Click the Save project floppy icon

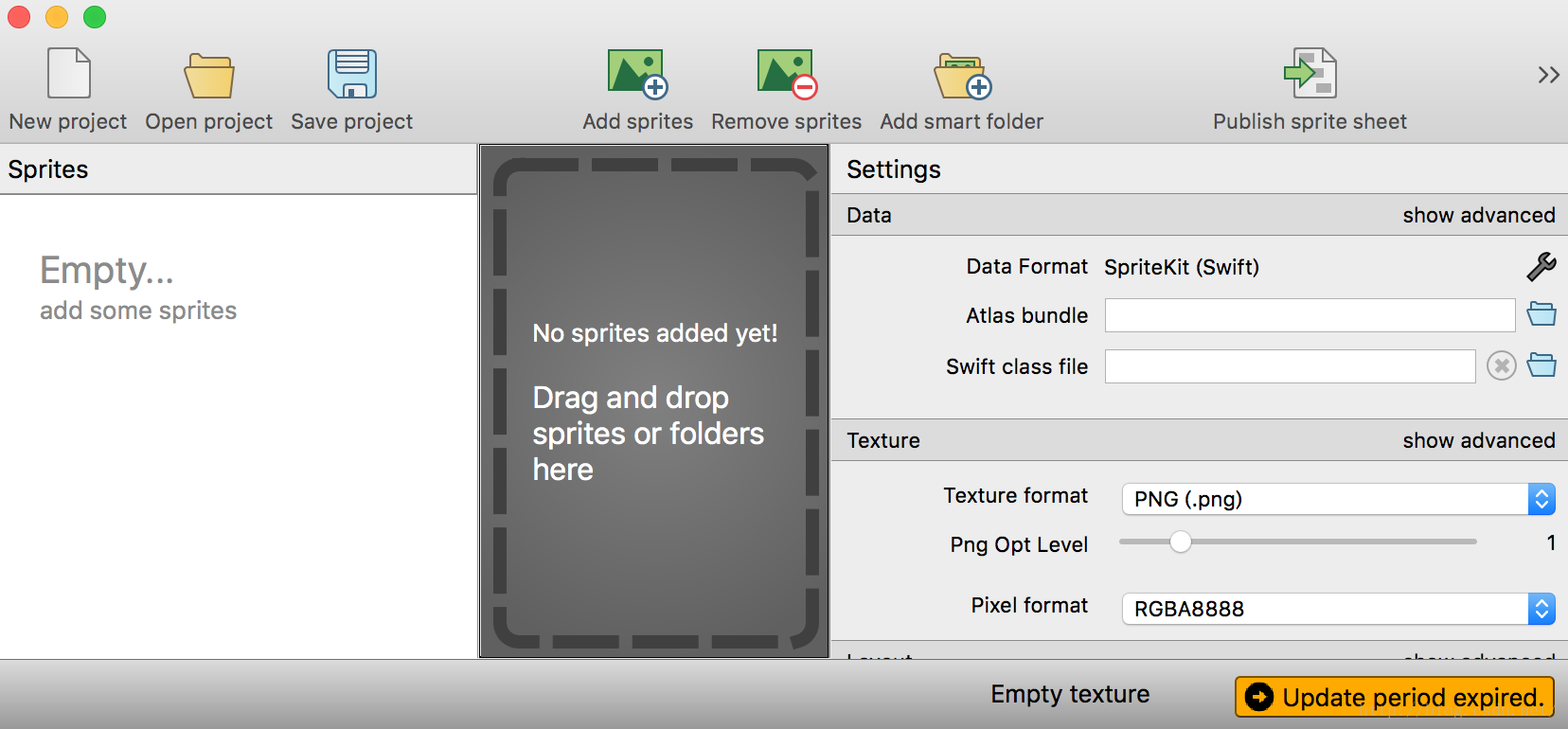click(352, 74)
